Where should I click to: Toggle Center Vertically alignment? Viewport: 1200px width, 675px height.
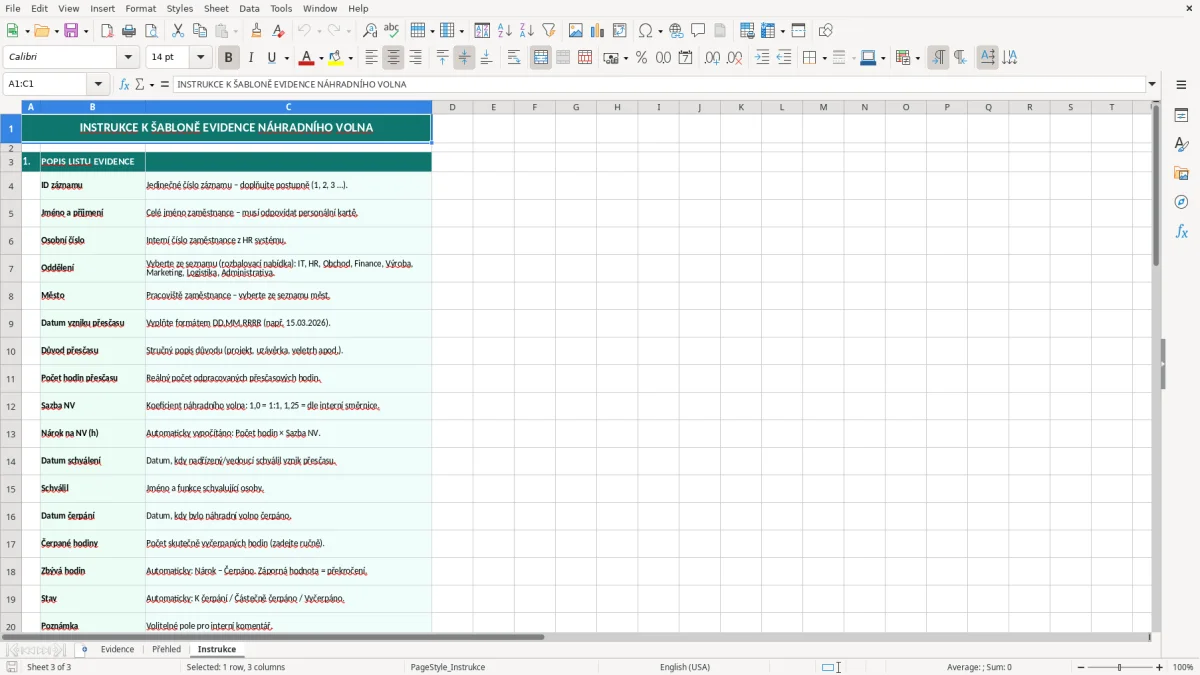tap(464, 58)
